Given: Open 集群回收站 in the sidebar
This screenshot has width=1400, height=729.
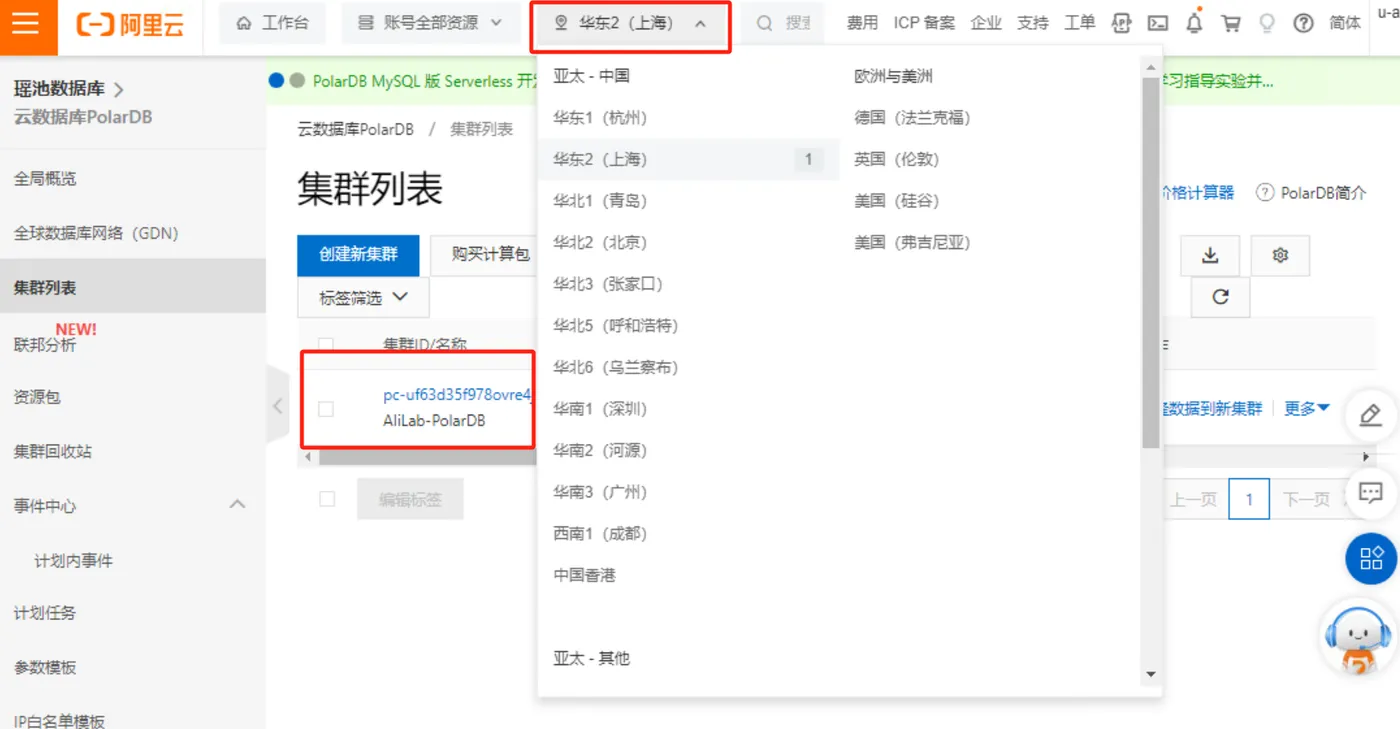Looking at the screenshot, I should tap(53, 451).
